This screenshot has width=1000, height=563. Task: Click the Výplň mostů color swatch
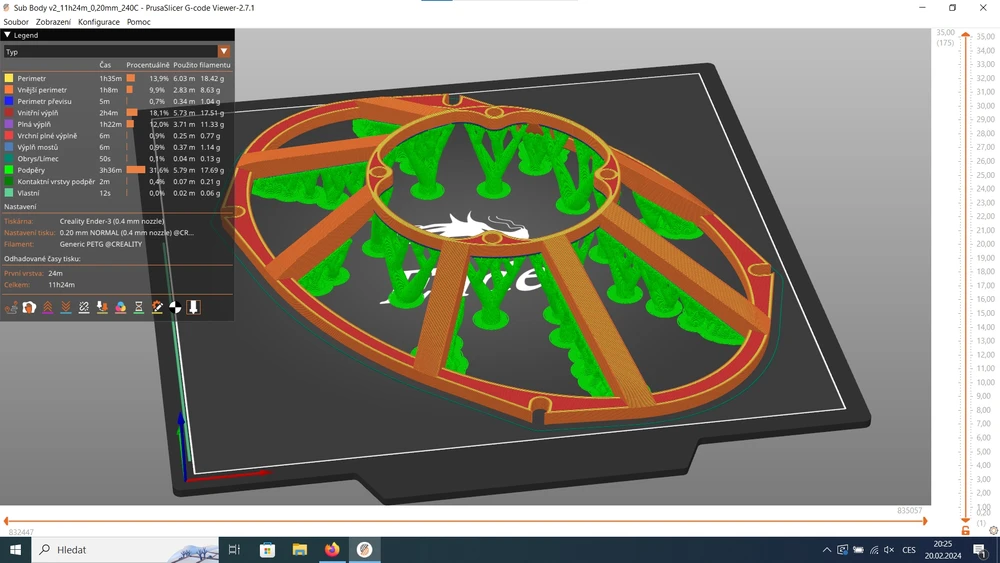9,147
